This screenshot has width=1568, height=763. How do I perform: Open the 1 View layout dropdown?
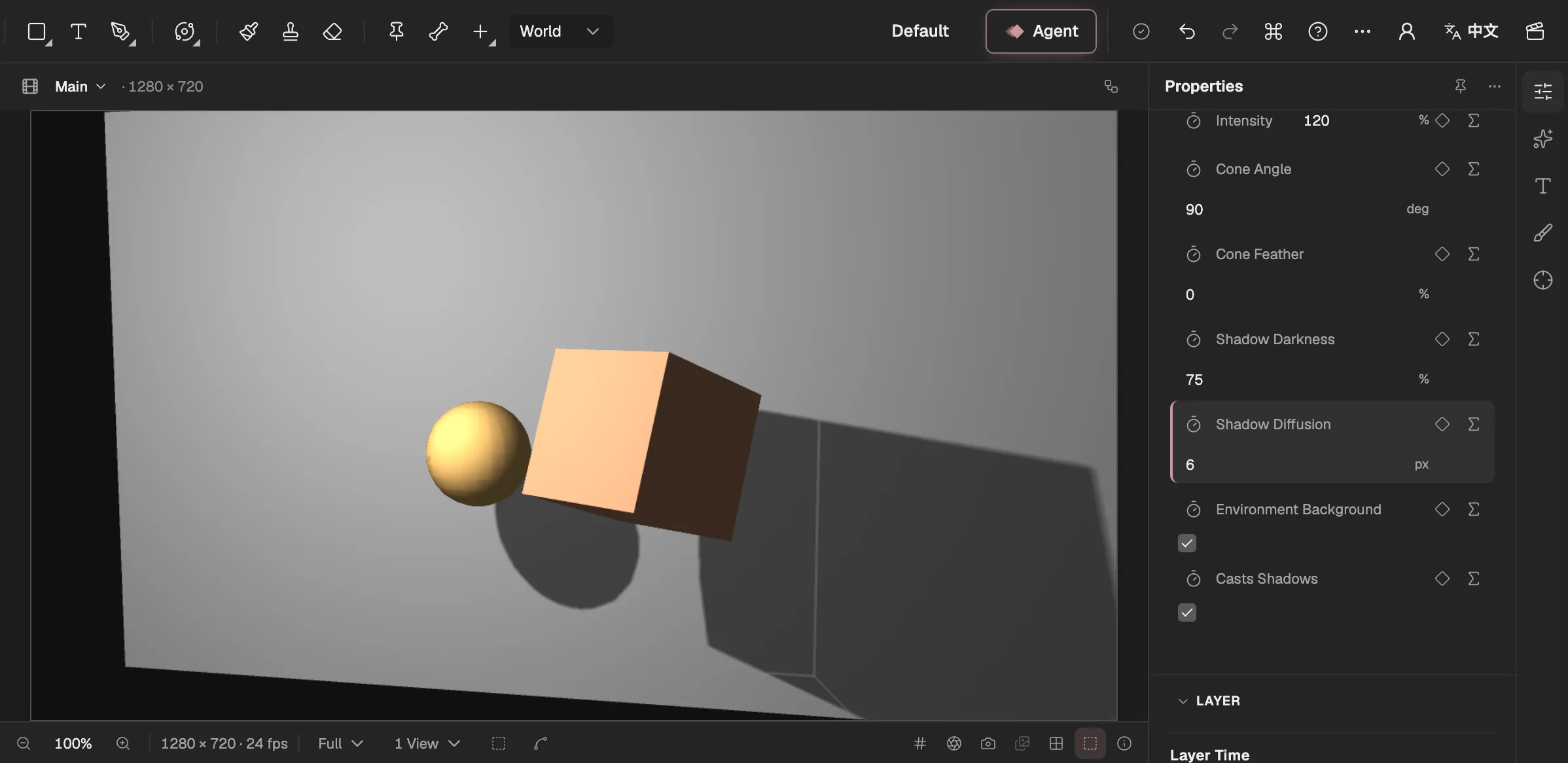tap(427, 743)
